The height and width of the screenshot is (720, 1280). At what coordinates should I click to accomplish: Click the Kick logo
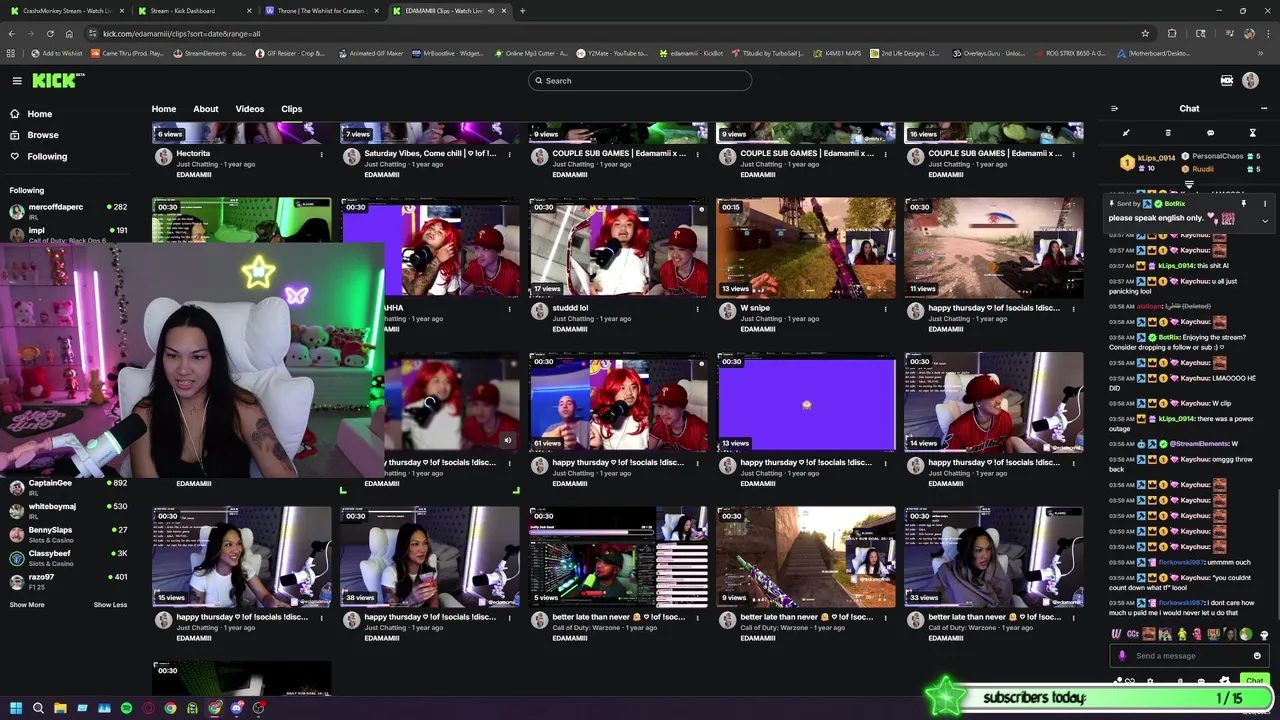coord(57,81)
